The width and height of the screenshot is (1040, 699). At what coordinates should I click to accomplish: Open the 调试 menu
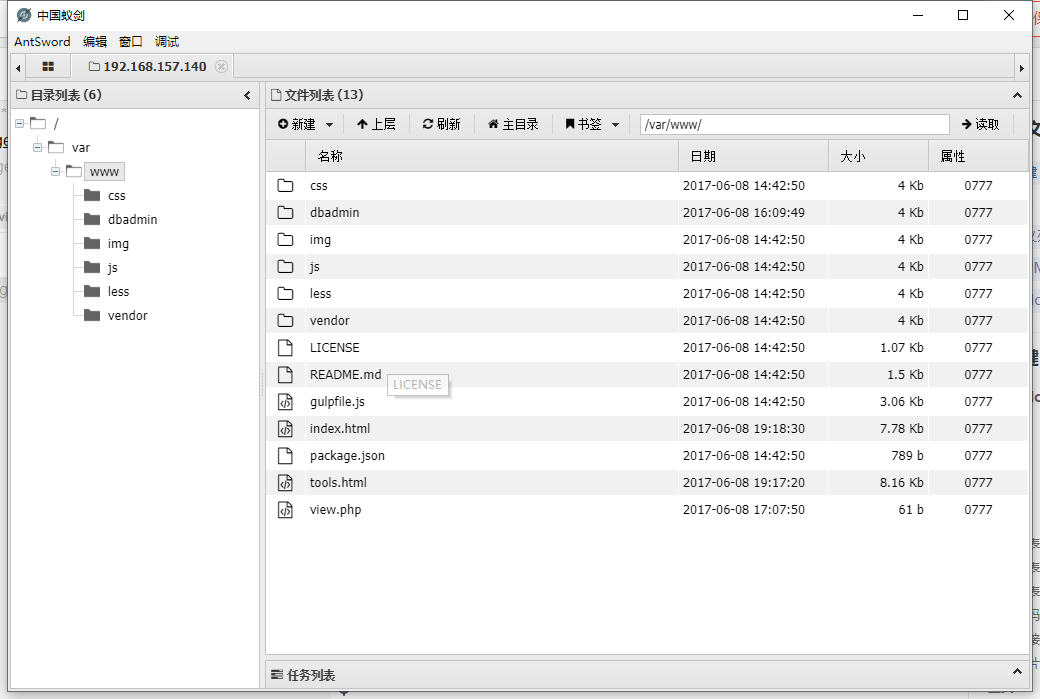[167, 42]
